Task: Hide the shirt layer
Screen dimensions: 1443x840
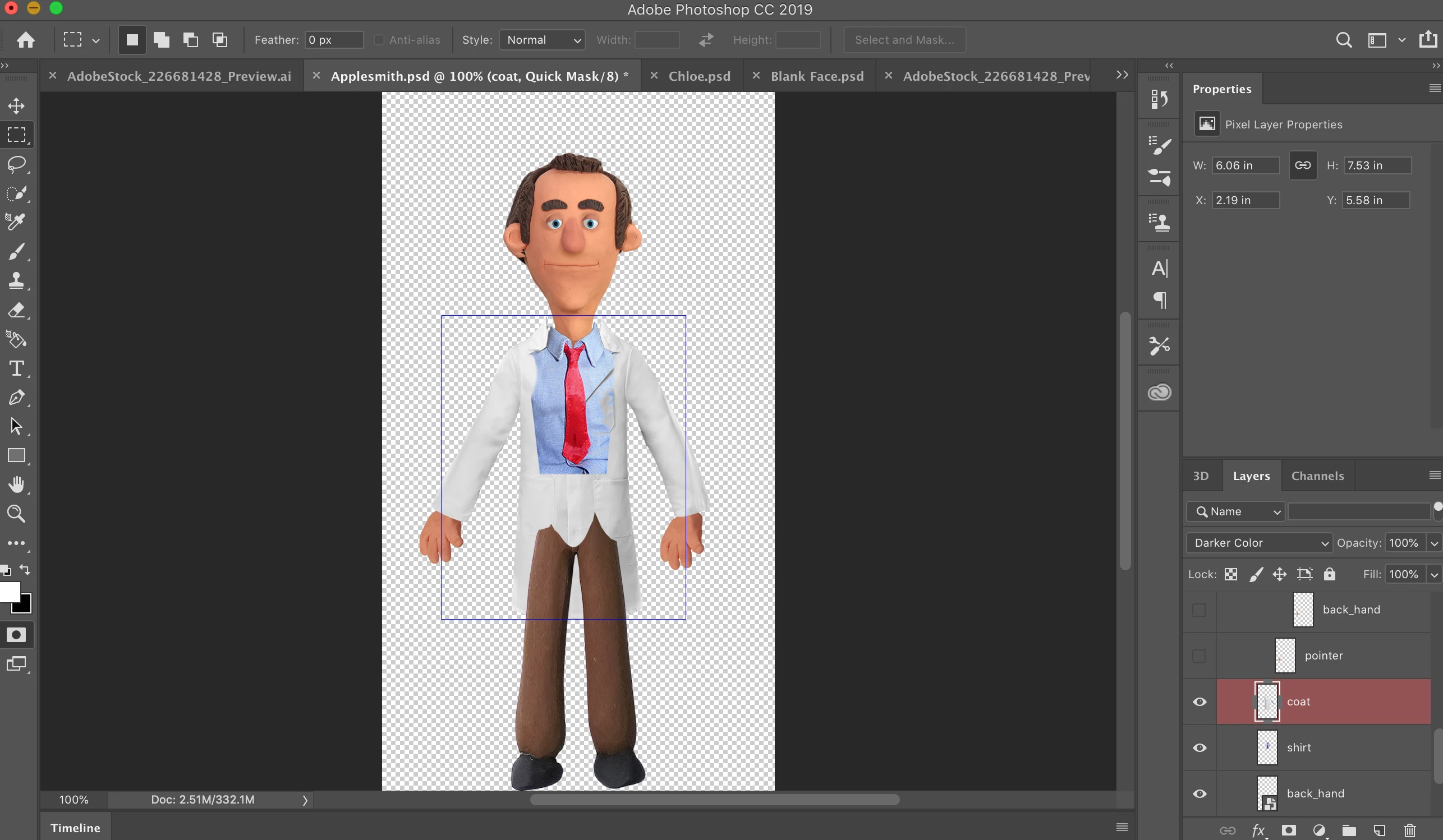Action: (x=1200, y=747)
